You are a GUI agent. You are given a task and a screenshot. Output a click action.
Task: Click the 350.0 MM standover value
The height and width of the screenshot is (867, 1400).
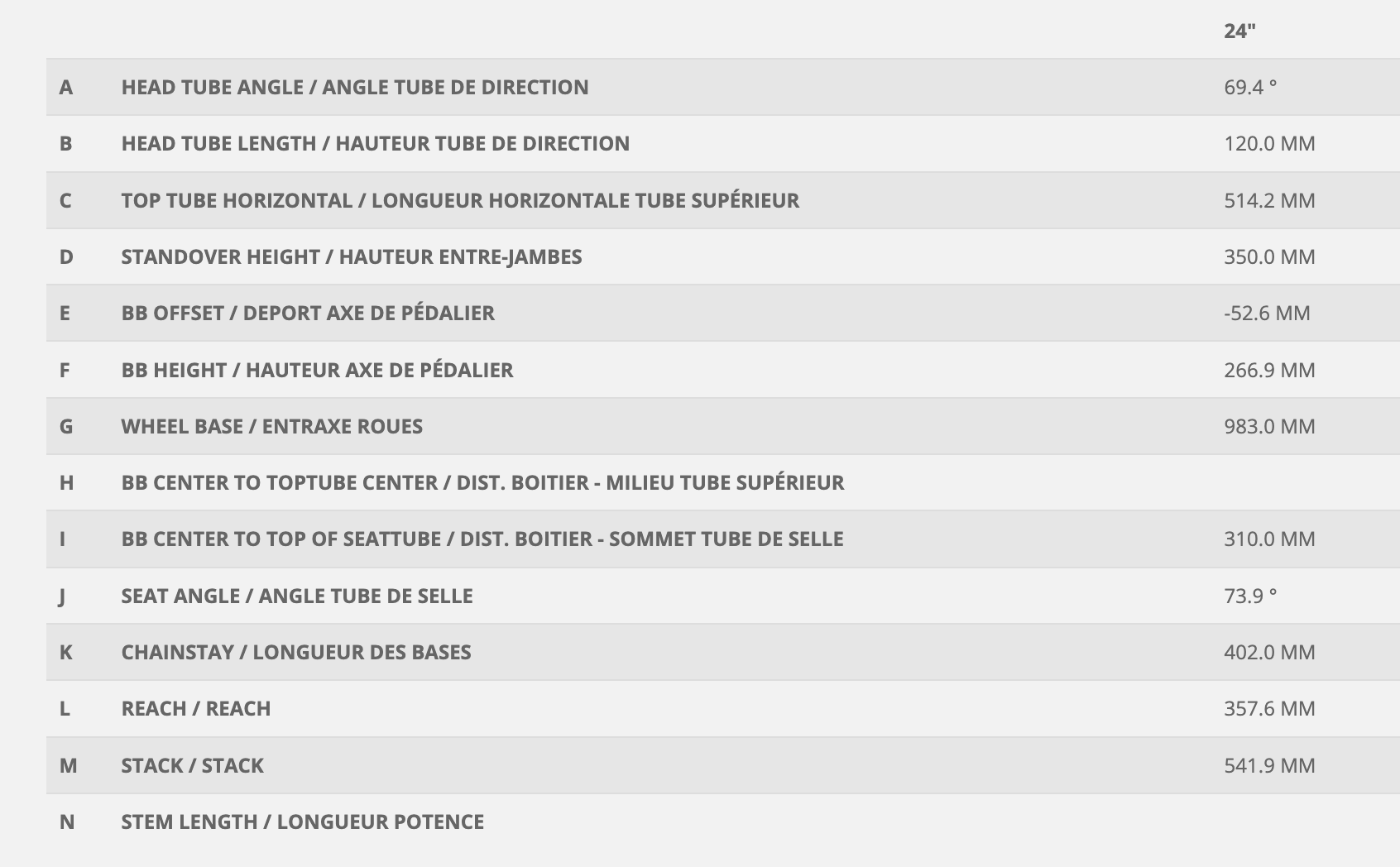coord(1269,257)
